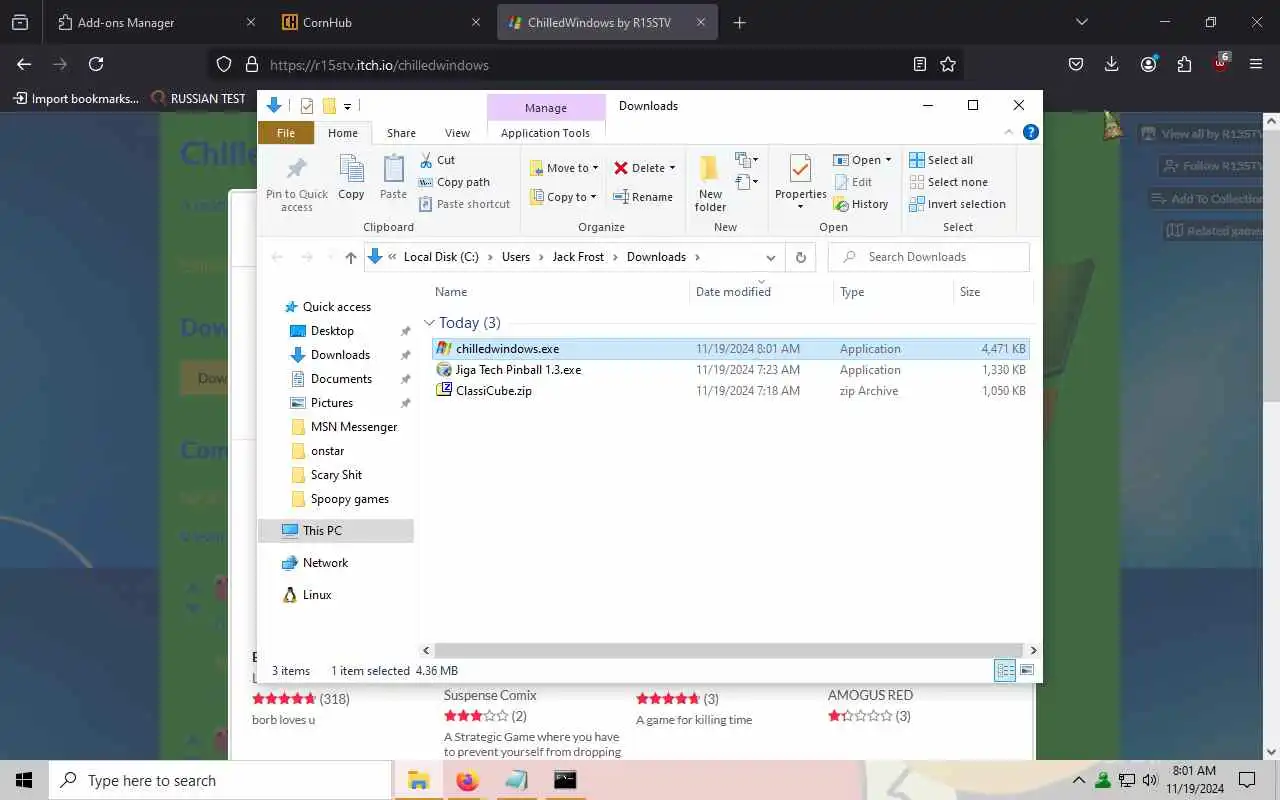
Task: Select This PC in navigation pane
Action: click(335, 531)
